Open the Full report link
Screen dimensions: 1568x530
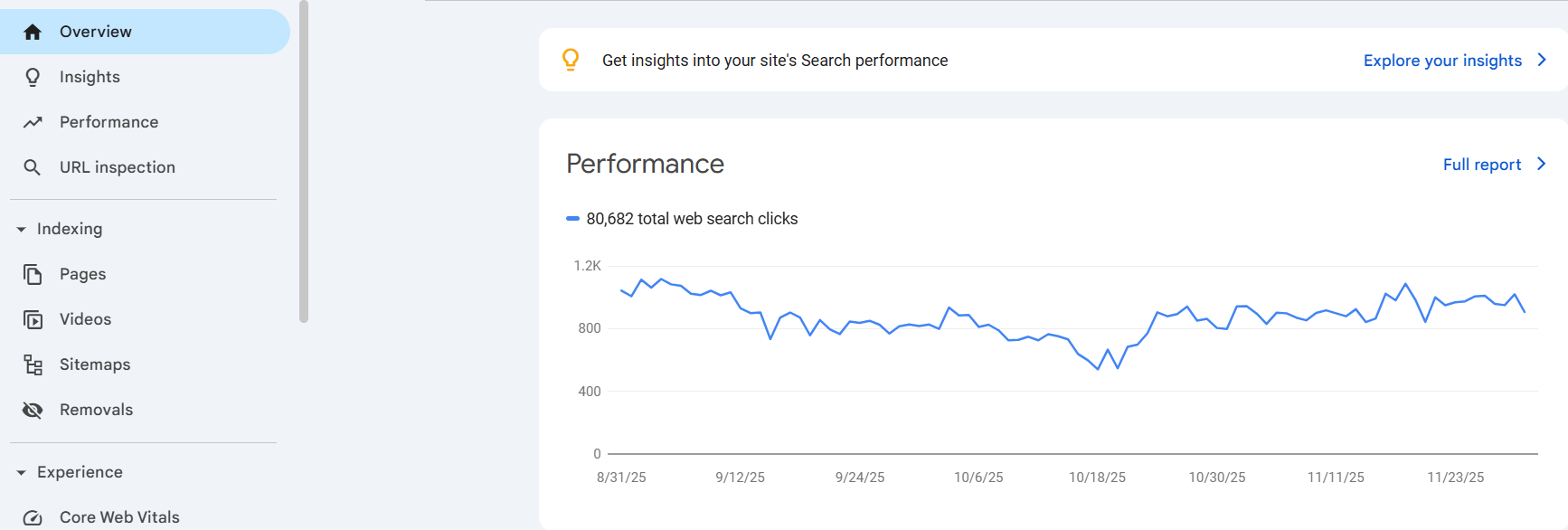[1481, 165]
